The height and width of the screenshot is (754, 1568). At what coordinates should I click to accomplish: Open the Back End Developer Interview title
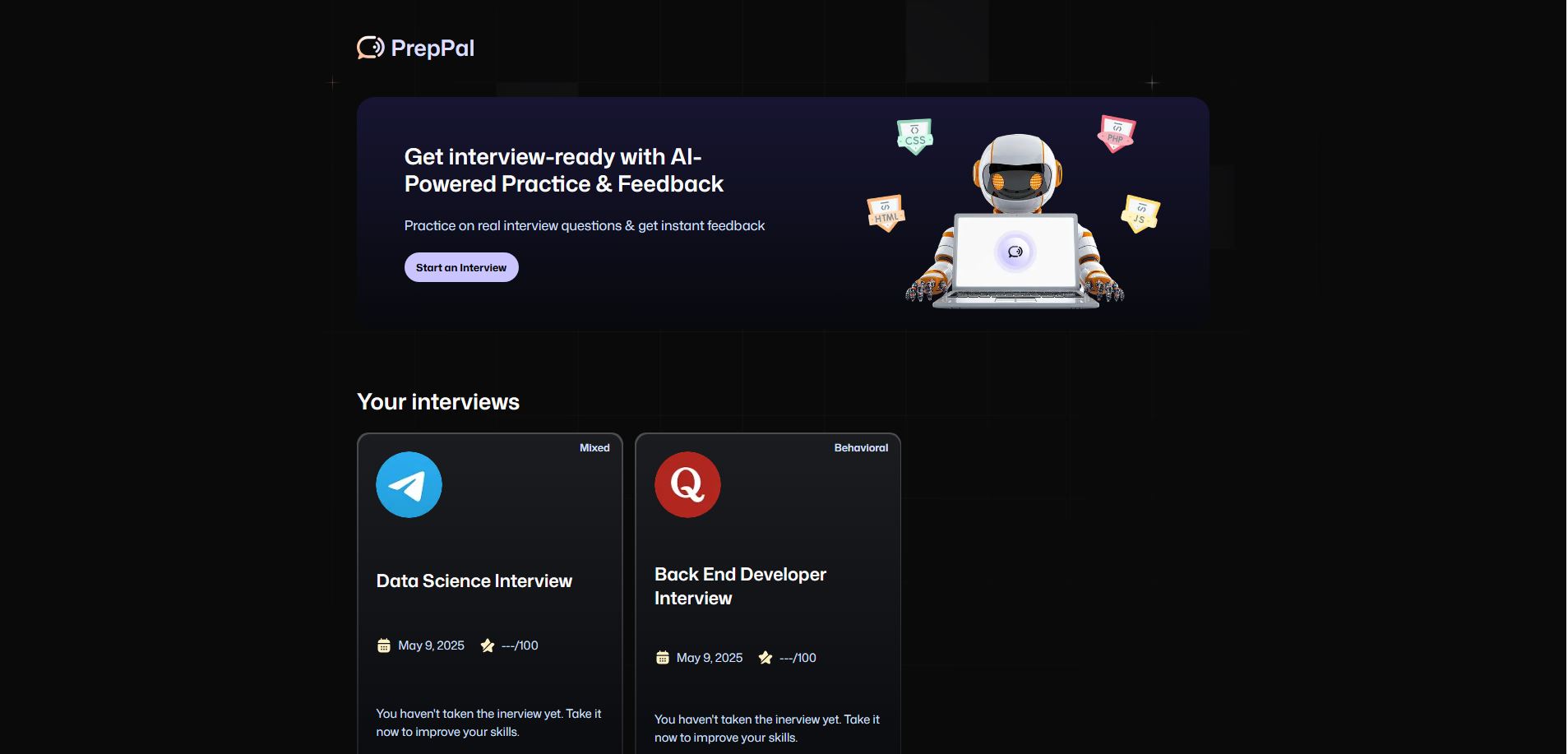[740, 586]
